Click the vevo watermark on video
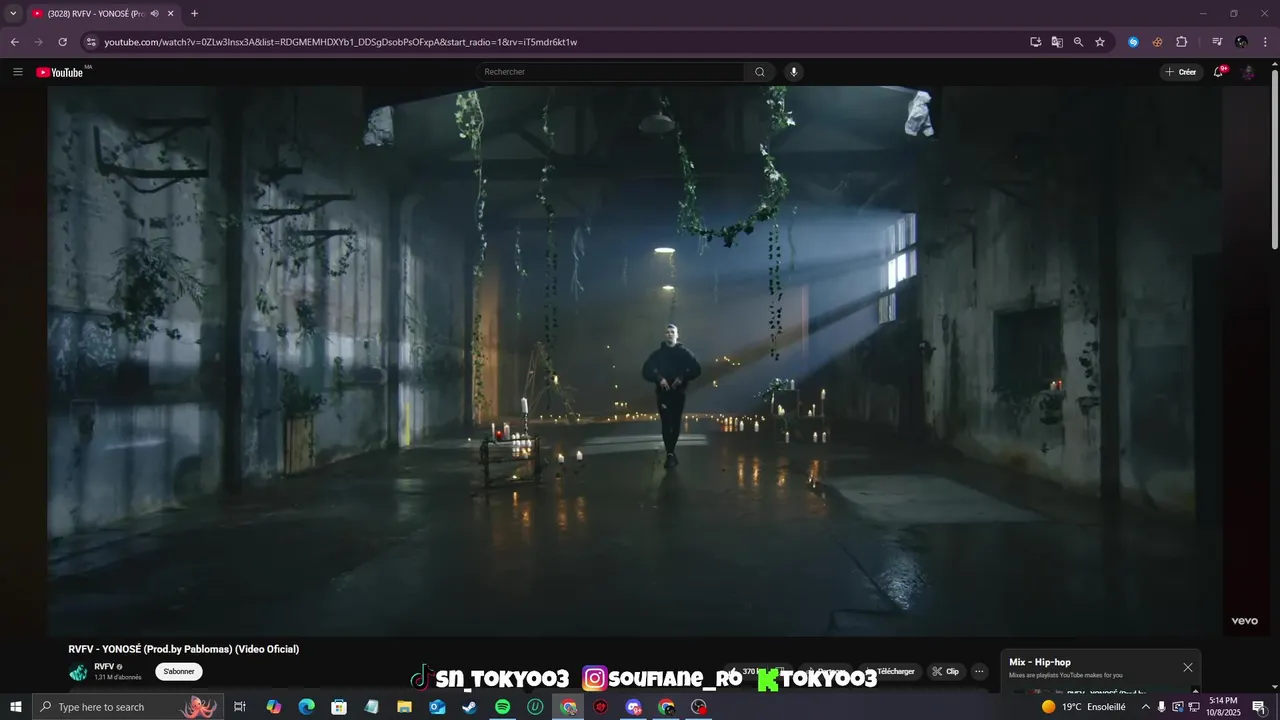The height and width of the screenshot is (720, 1280). click(x=1244, y=621)
